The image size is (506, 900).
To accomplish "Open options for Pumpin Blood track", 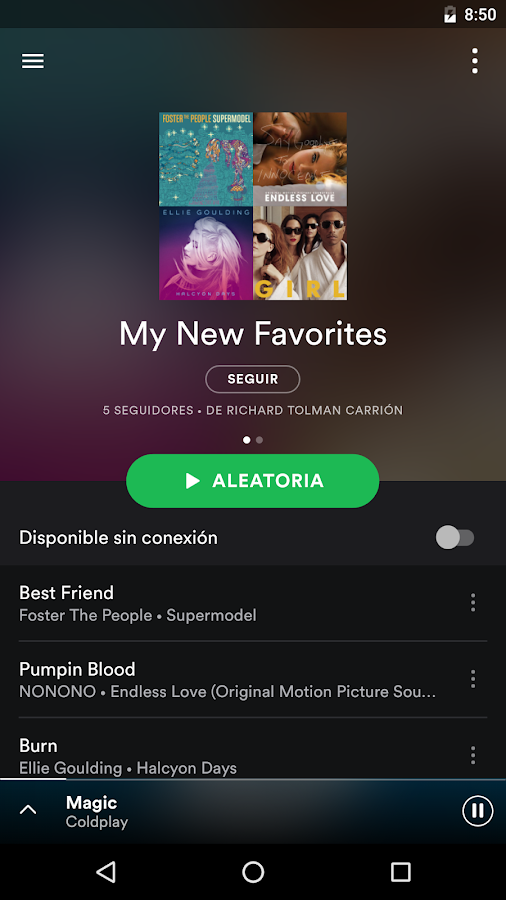I will coord(473,679).
